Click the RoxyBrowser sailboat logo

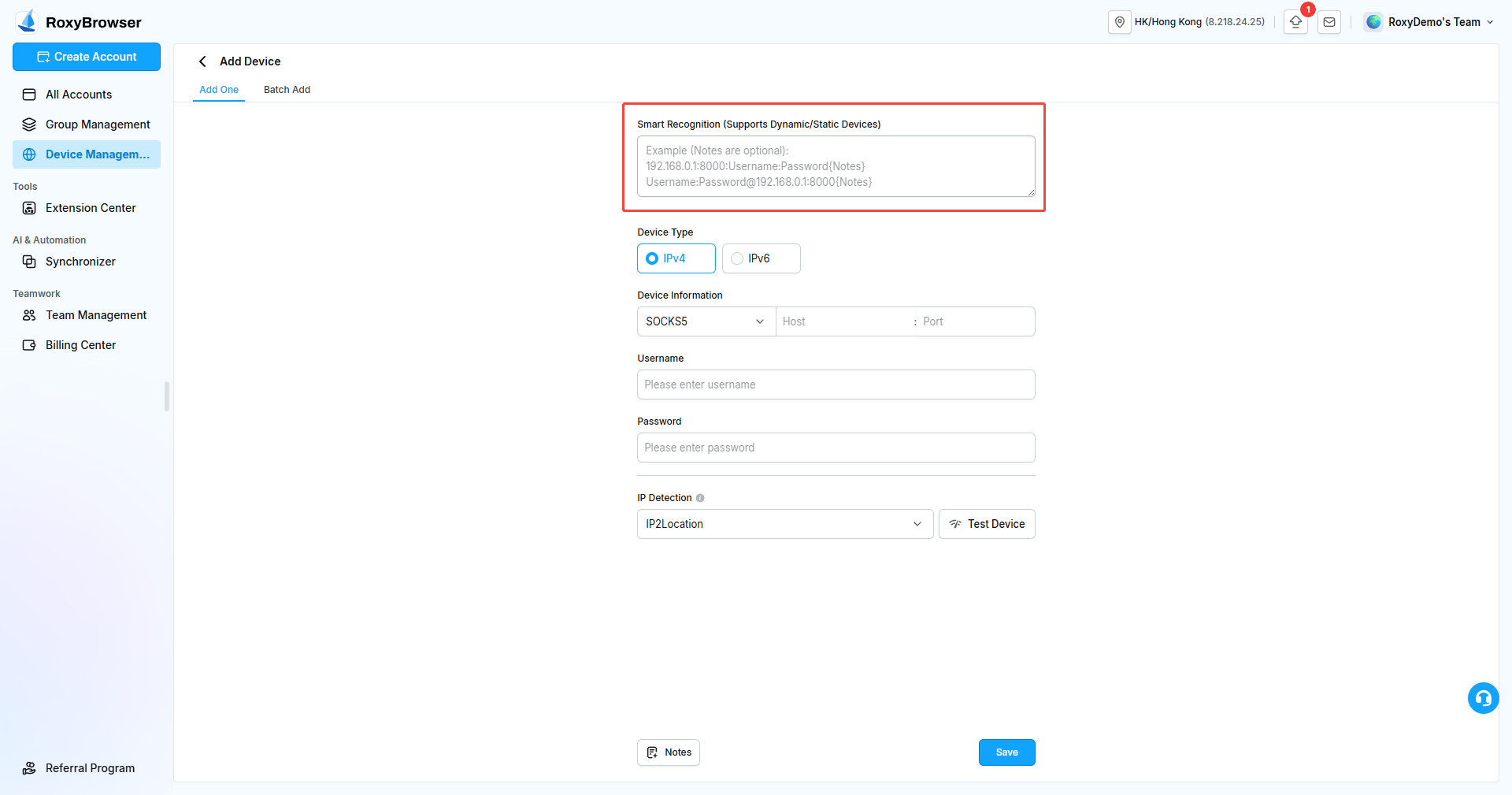tap(28, 21)
